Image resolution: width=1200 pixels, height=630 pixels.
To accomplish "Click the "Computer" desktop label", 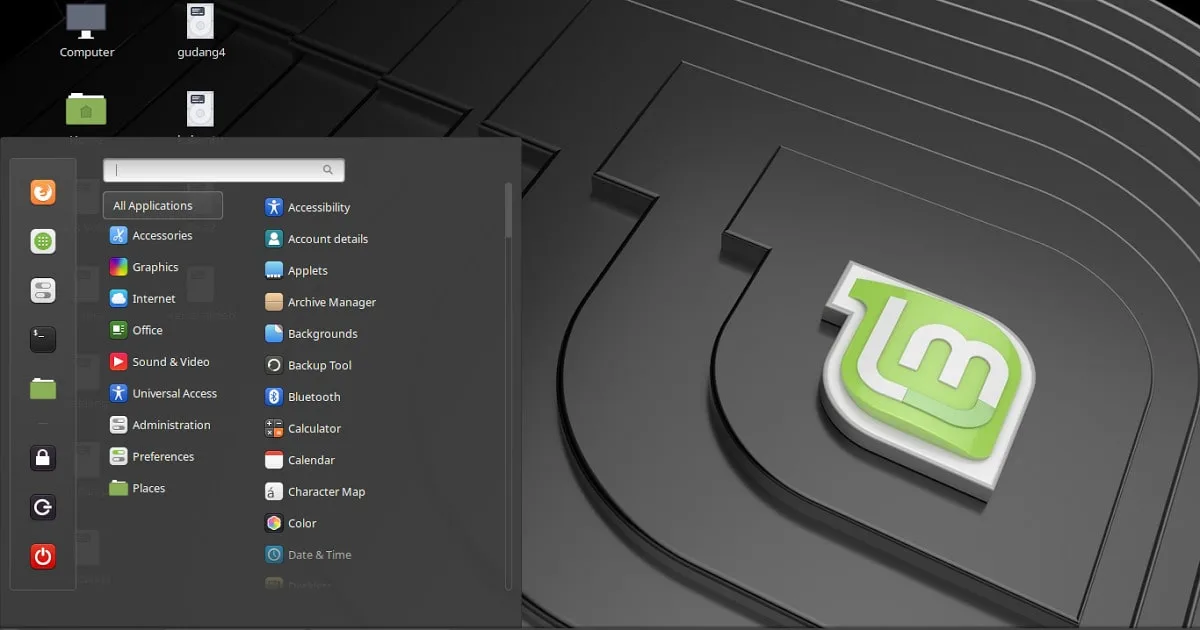I will [x=87, y=52].
